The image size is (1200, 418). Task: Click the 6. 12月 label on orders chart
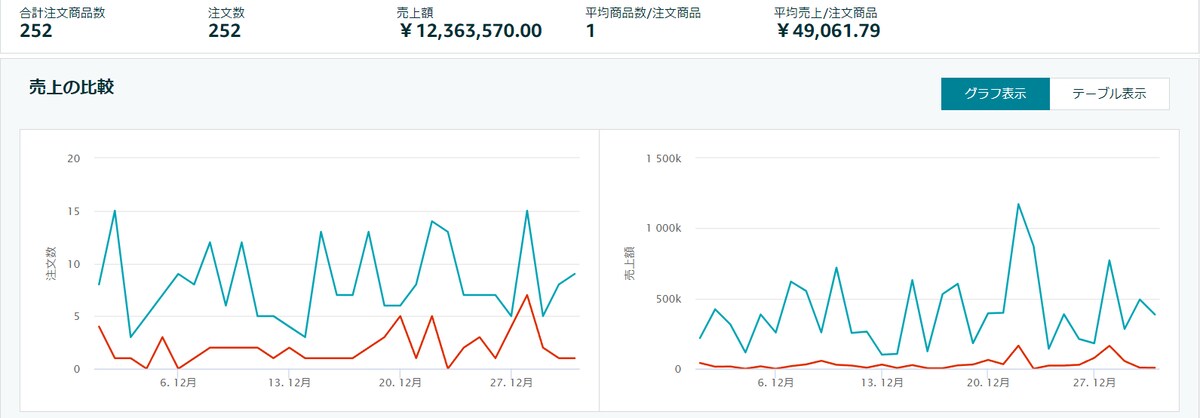tap(178, 382)
